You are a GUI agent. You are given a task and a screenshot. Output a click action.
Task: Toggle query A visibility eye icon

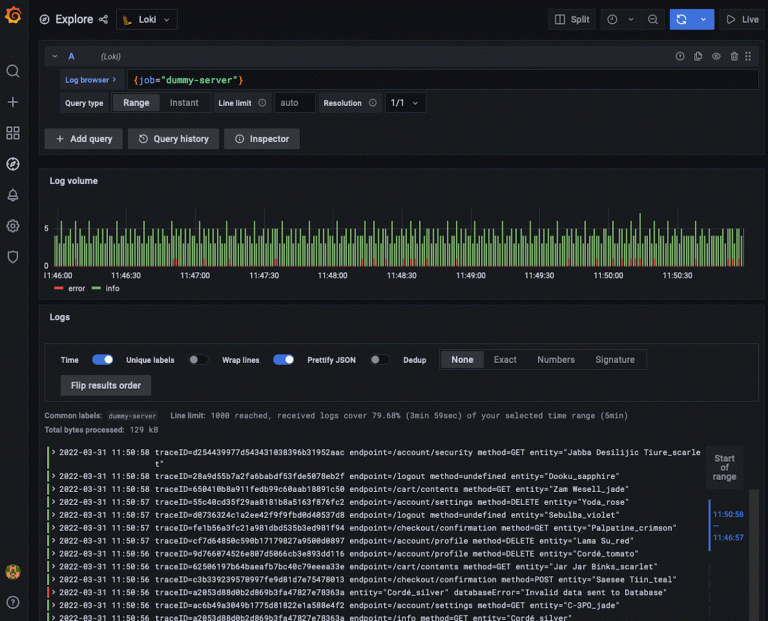716,57
